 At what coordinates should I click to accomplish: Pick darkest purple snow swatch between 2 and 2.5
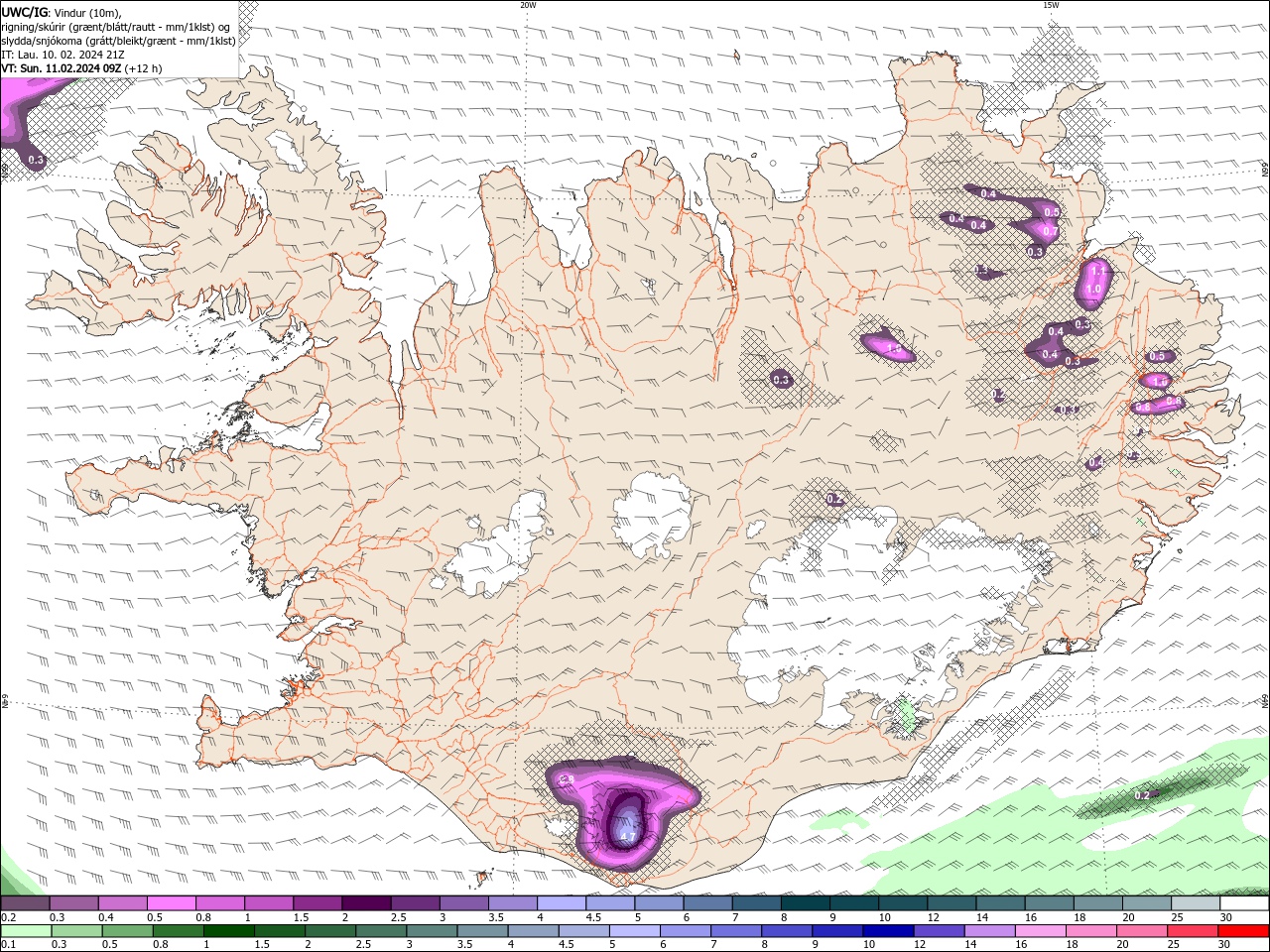point(365,903)
